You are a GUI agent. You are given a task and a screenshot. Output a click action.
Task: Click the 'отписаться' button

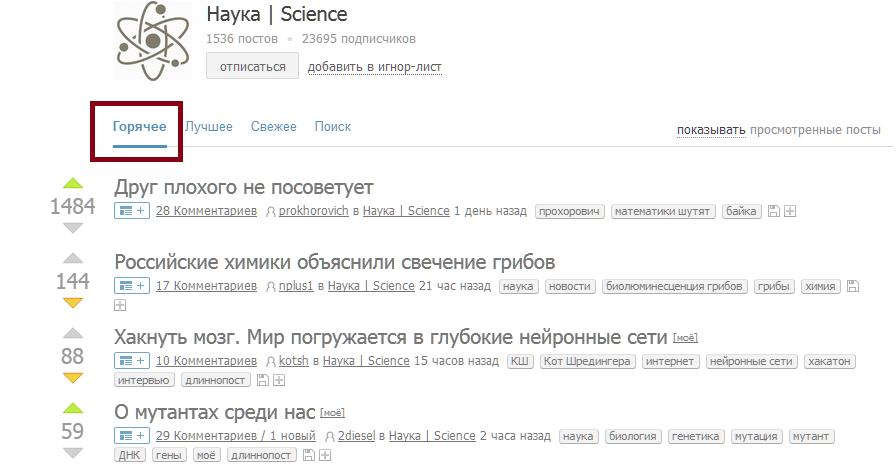point(253,66)
